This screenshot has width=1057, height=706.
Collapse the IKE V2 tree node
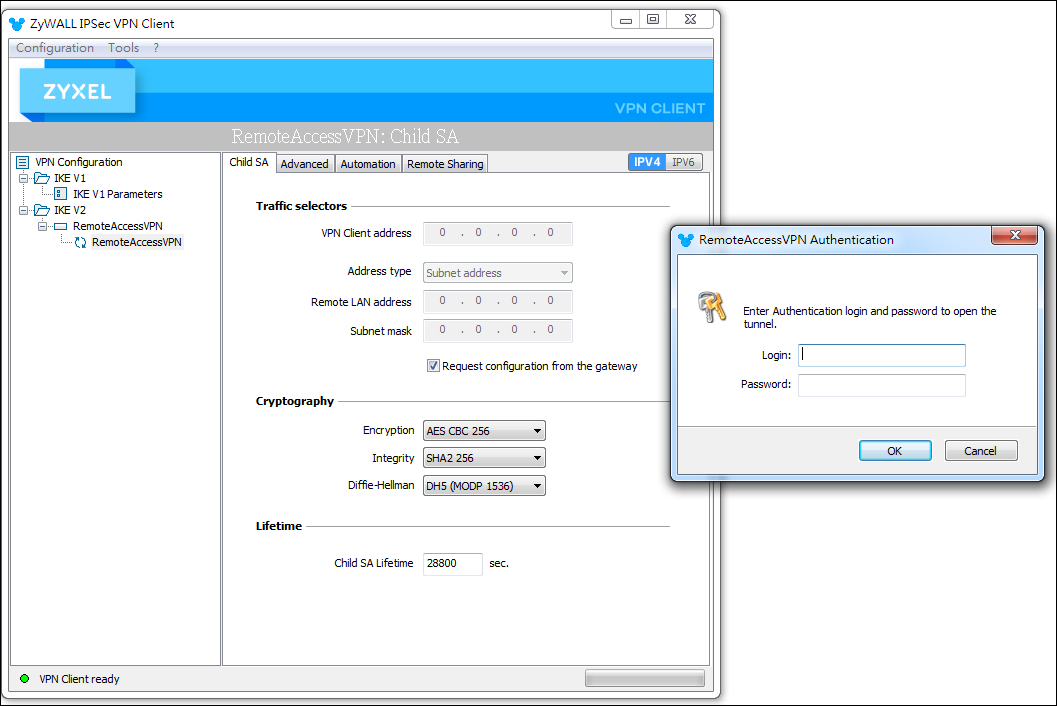[x=24, y=210]
